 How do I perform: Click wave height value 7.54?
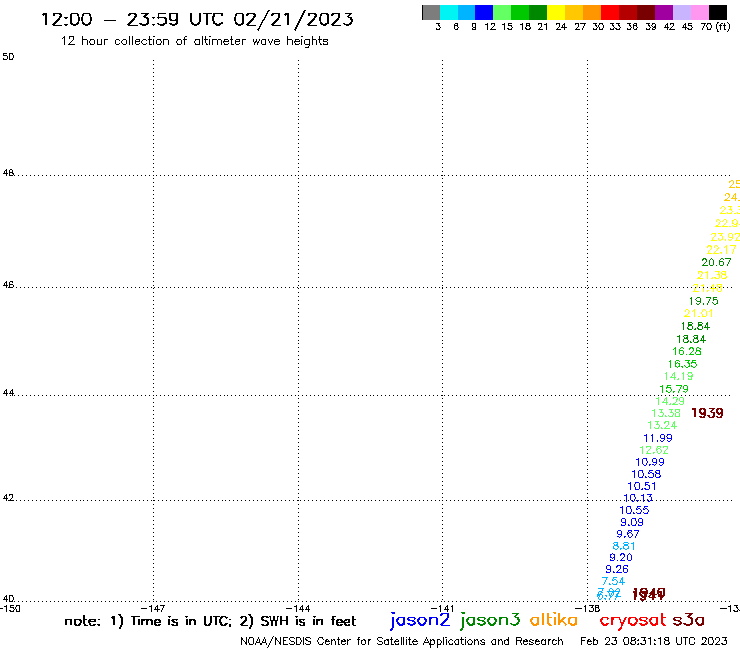pos(613,581)
